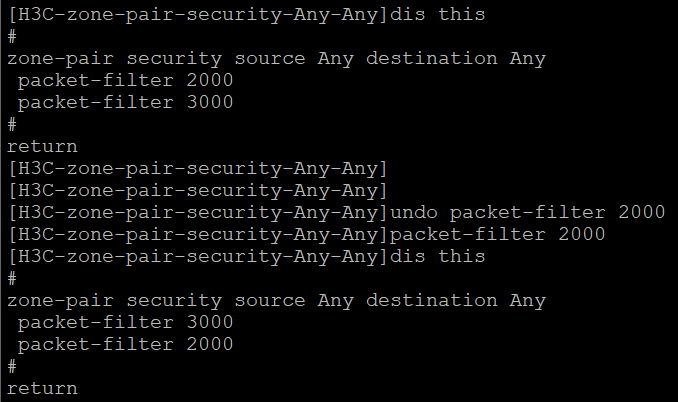Click "packet-filter 2000" in the first output block
678x402 pixels.
[125, 80]
